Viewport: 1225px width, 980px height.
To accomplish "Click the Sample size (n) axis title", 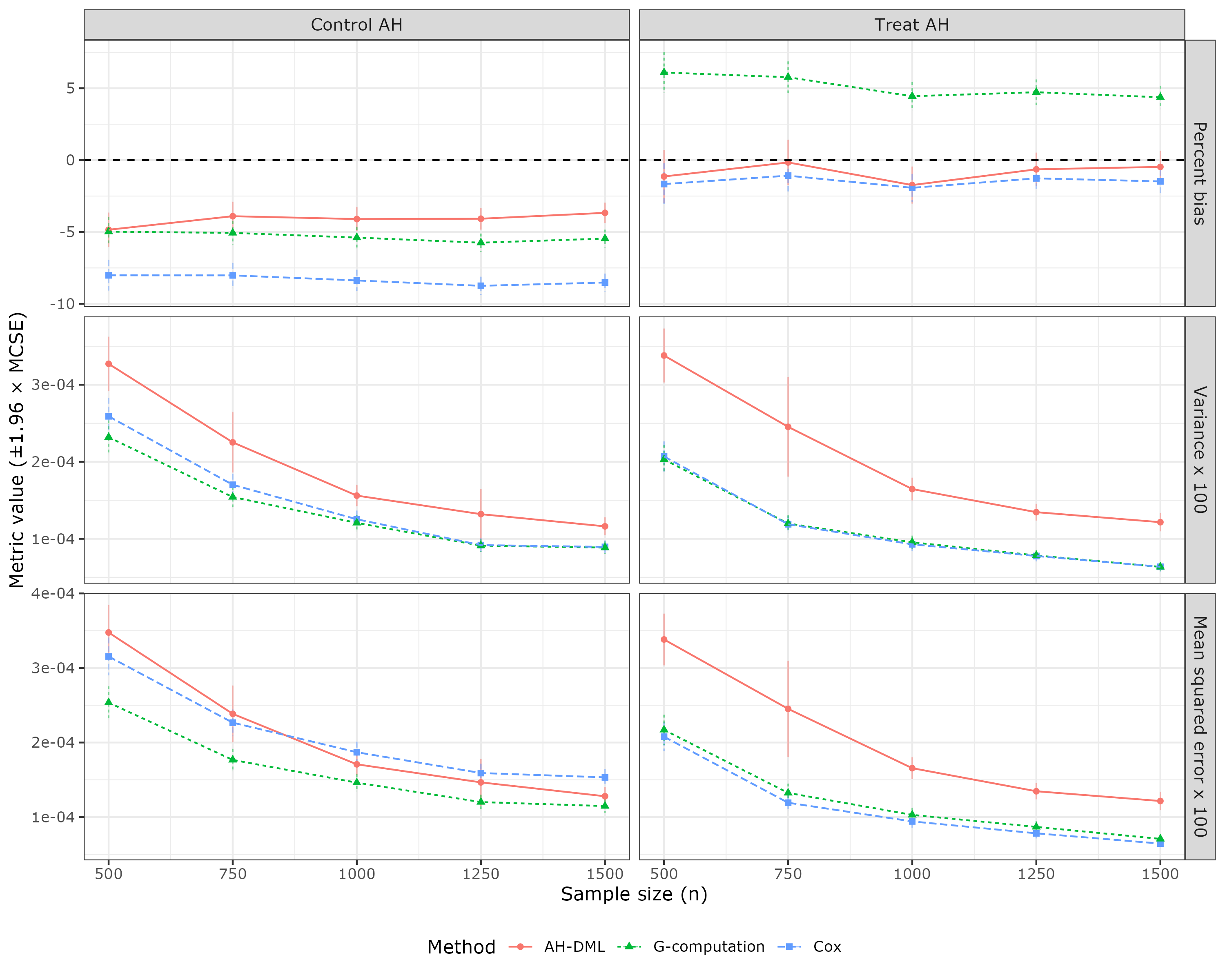I will 633,894.
